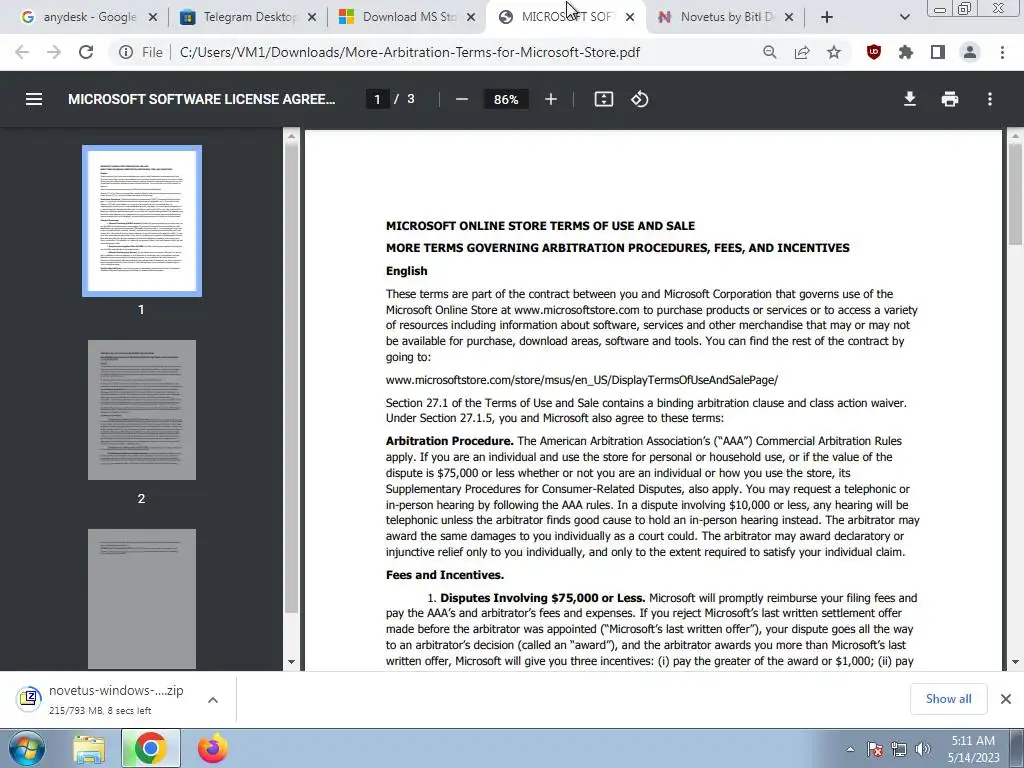Reload the current page
Image resolution: width=1024 pixels, height=768 pixels.
click(86, 52)
